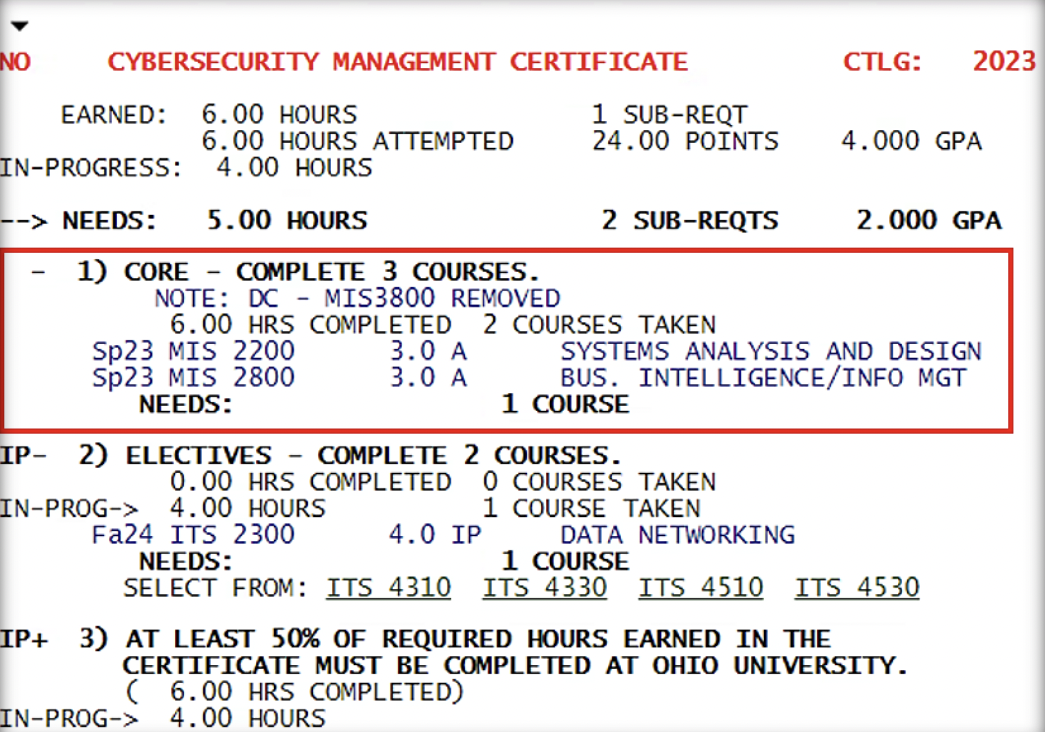Click the ITS 4510 elective link
The image size is (1045, 732).
coord(701,588)
